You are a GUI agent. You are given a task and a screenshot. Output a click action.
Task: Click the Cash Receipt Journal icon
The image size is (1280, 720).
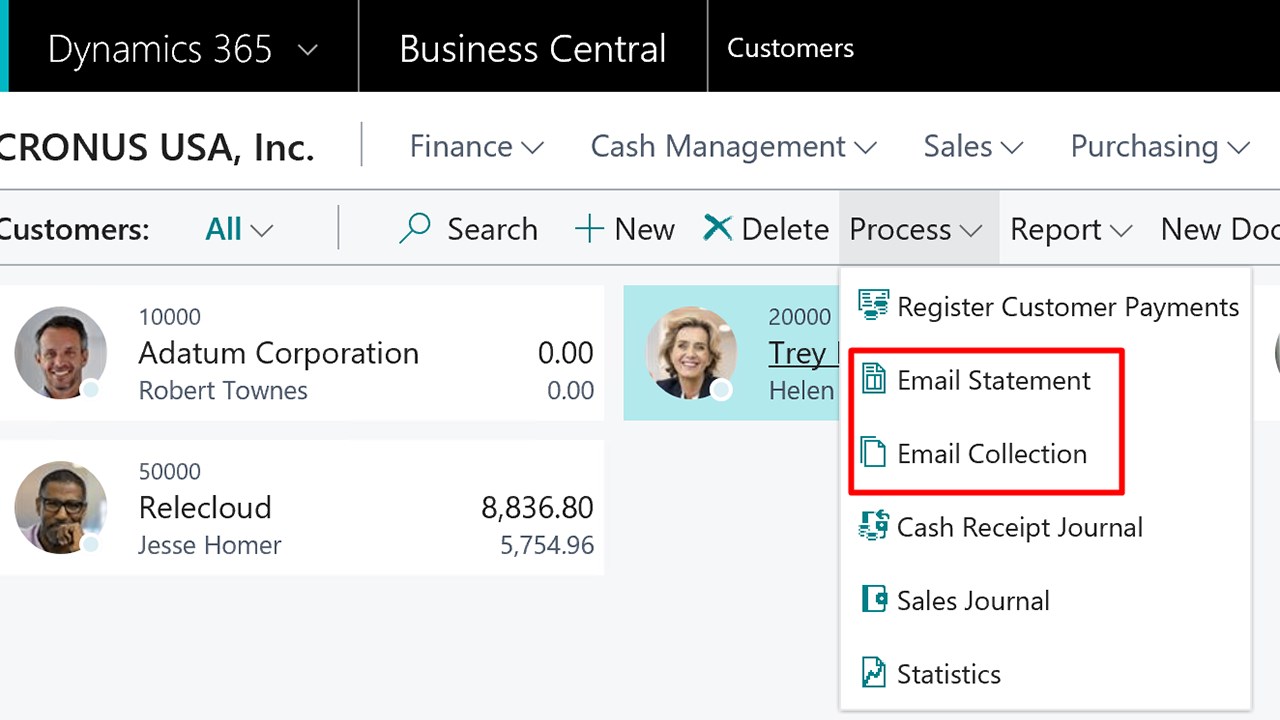coord(873,526)
